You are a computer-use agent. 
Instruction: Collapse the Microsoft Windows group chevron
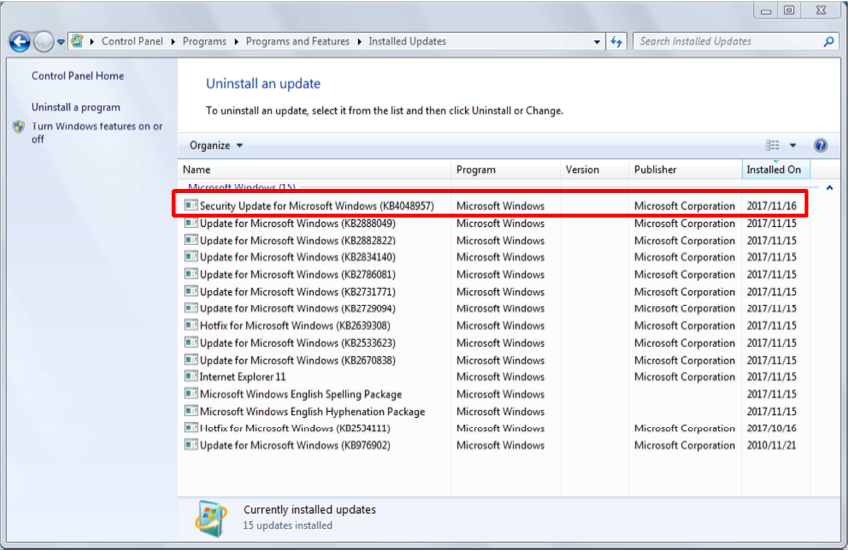(829, 188)
